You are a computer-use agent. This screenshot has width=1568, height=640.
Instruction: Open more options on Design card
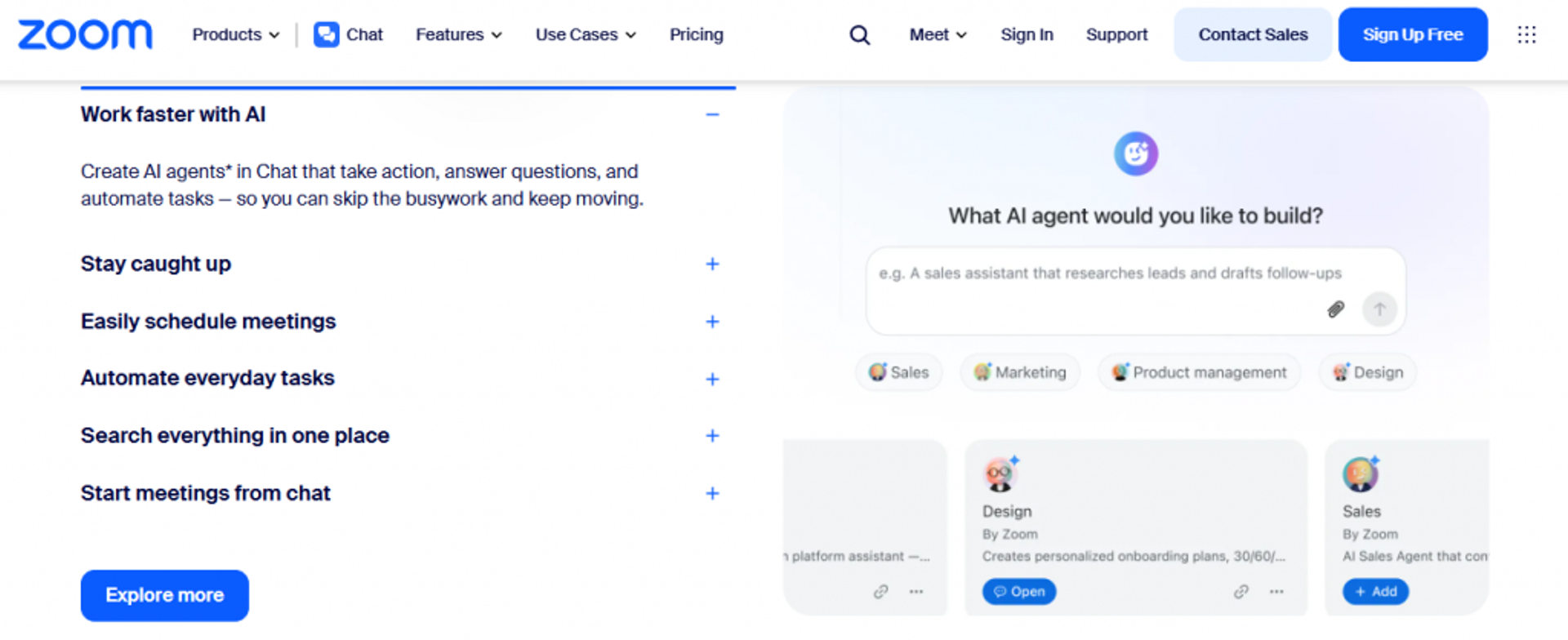(1276, 591)
